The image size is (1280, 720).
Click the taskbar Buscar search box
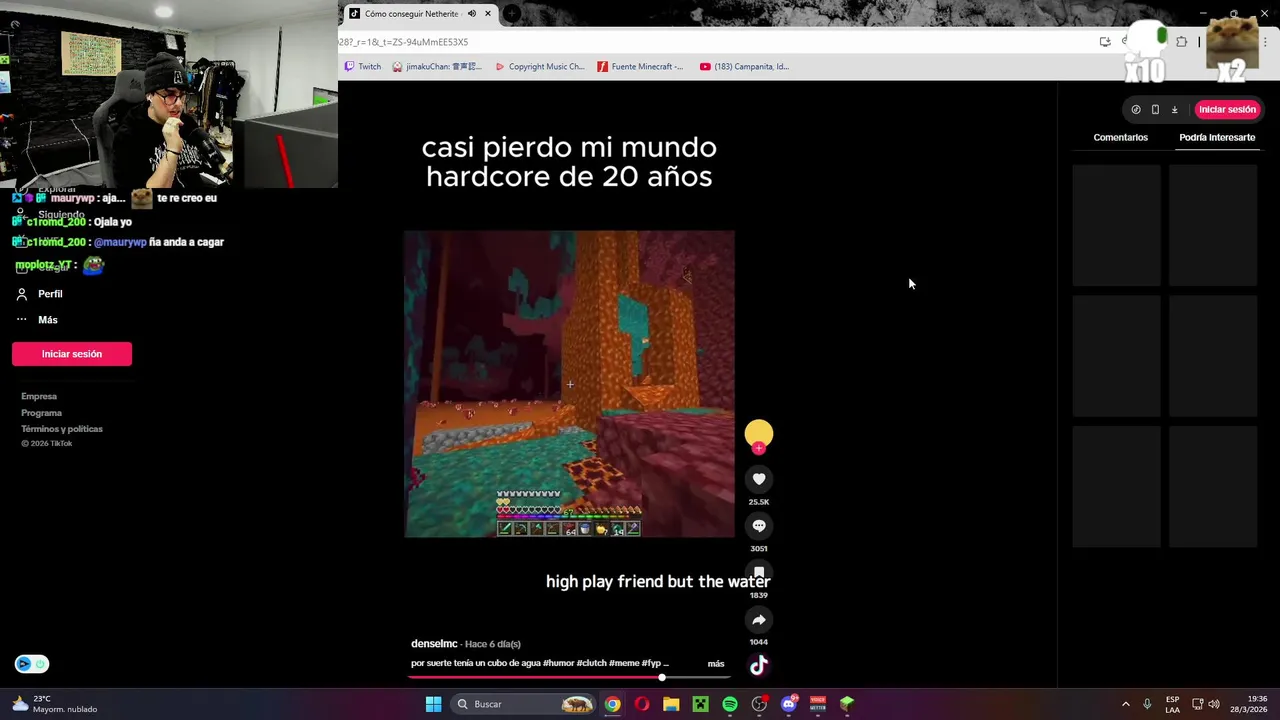[x=521, y=704]
